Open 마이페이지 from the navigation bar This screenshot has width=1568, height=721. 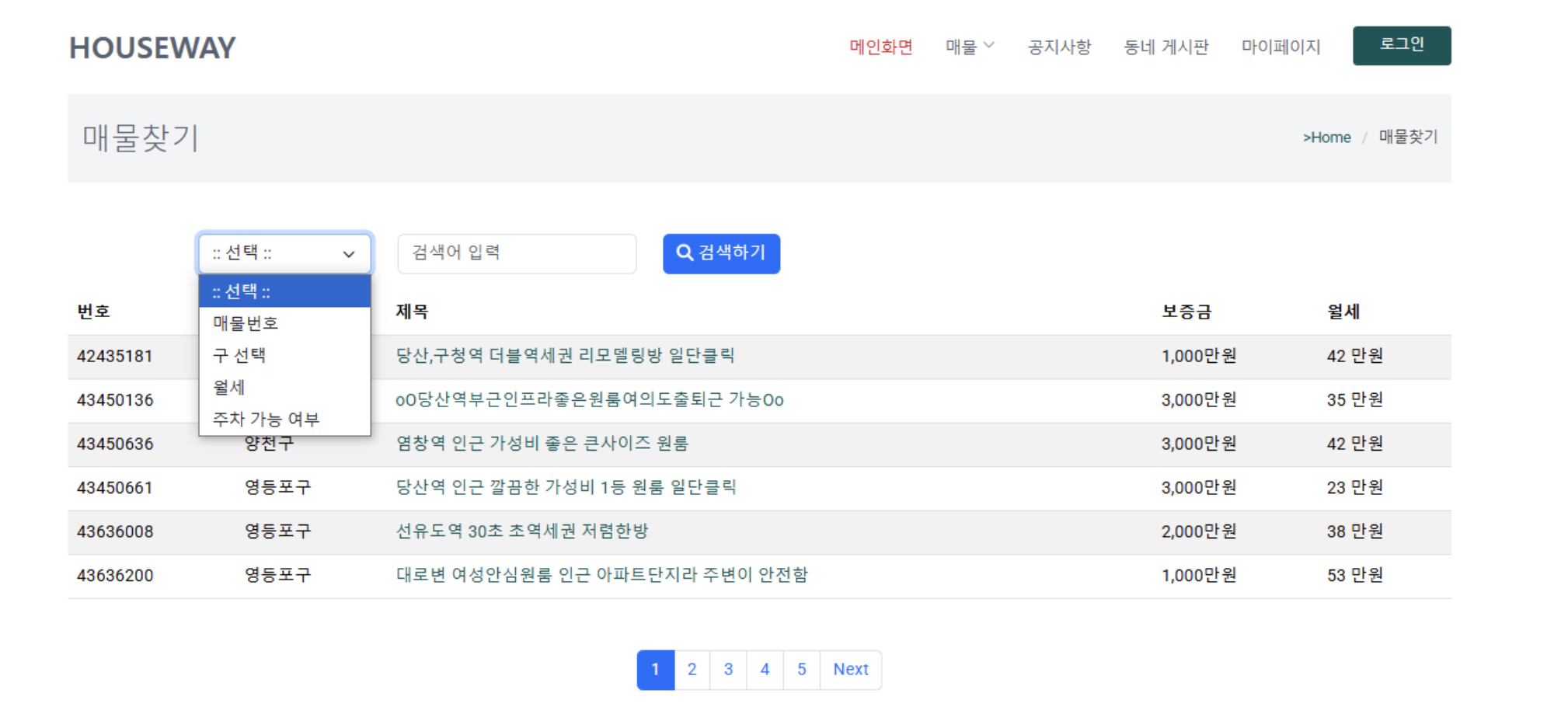point(1281,47)
